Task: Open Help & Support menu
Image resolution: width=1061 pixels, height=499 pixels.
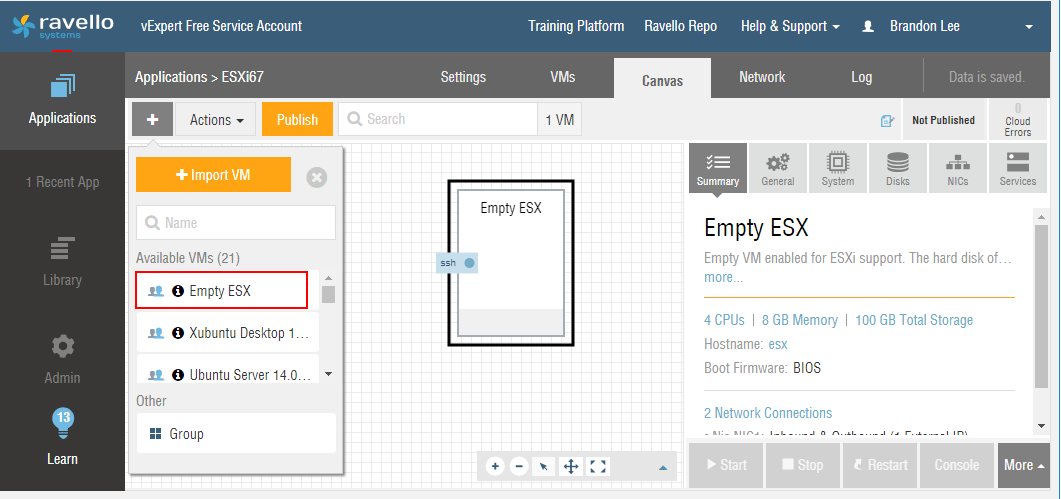Action: point(790,26)
